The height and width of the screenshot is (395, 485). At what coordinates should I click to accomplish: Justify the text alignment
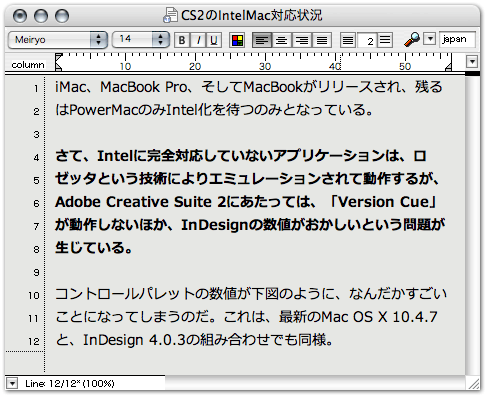tap(322, 40)
